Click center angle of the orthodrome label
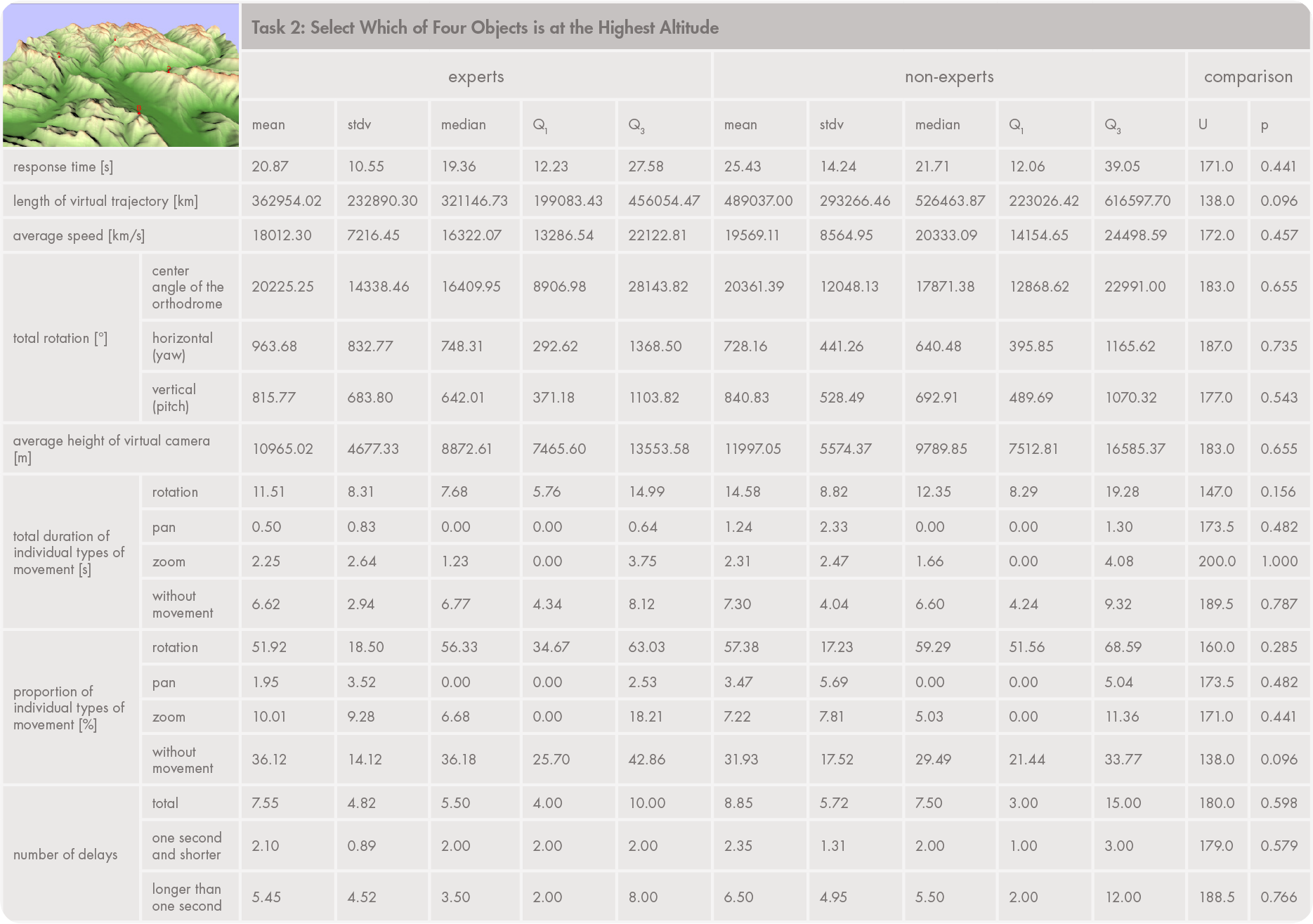The width and height of the screenshot is (1313, 924). pyautogui.click(x=188, y=287)
